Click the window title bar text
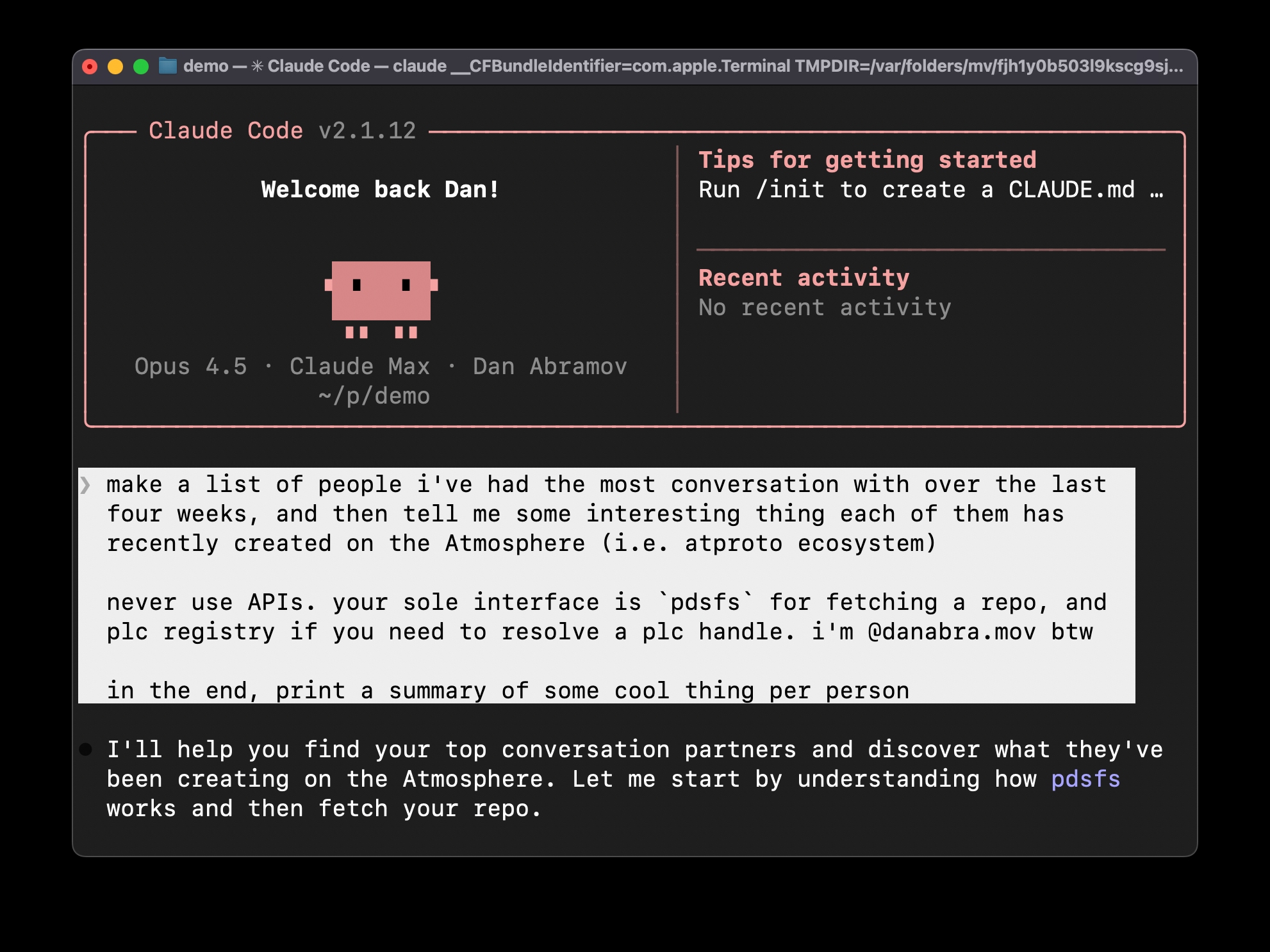 pos(682,66)
